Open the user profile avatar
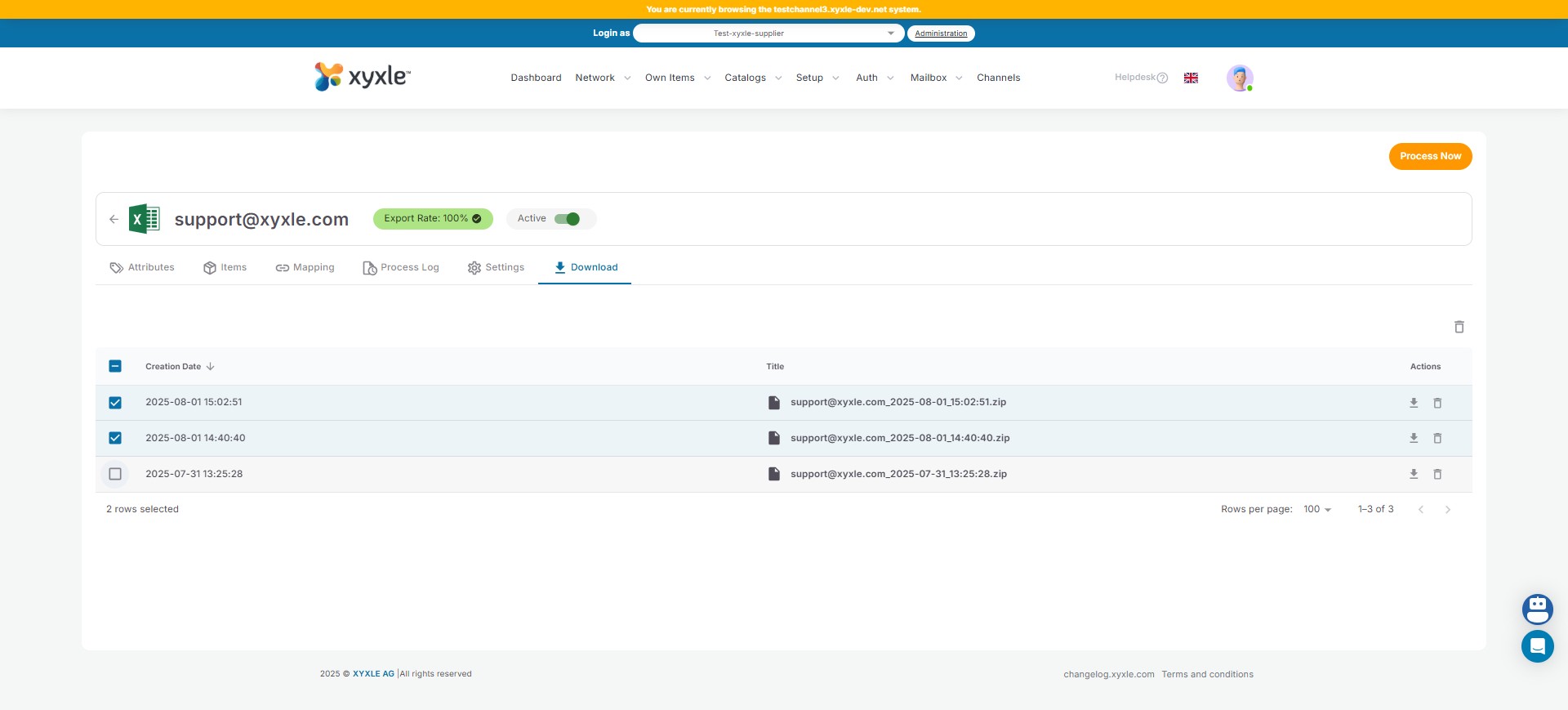The width and height of the screenshot is (1568, 710). tap(1239, 78)
